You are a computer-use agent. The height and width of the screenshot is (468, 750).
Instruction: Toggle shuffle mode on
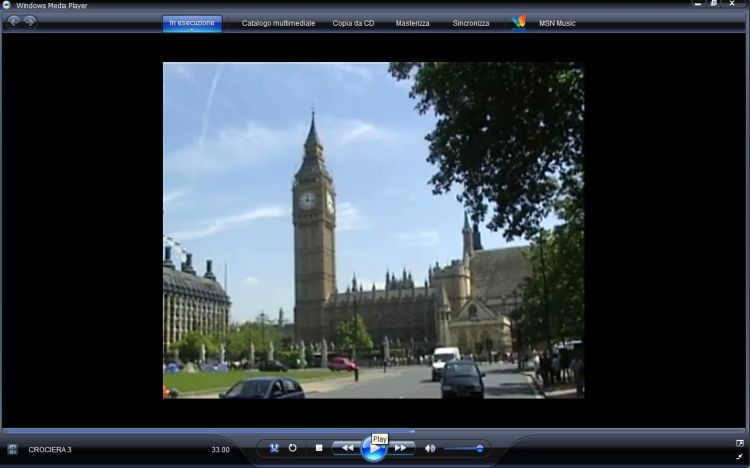point(274,448)
